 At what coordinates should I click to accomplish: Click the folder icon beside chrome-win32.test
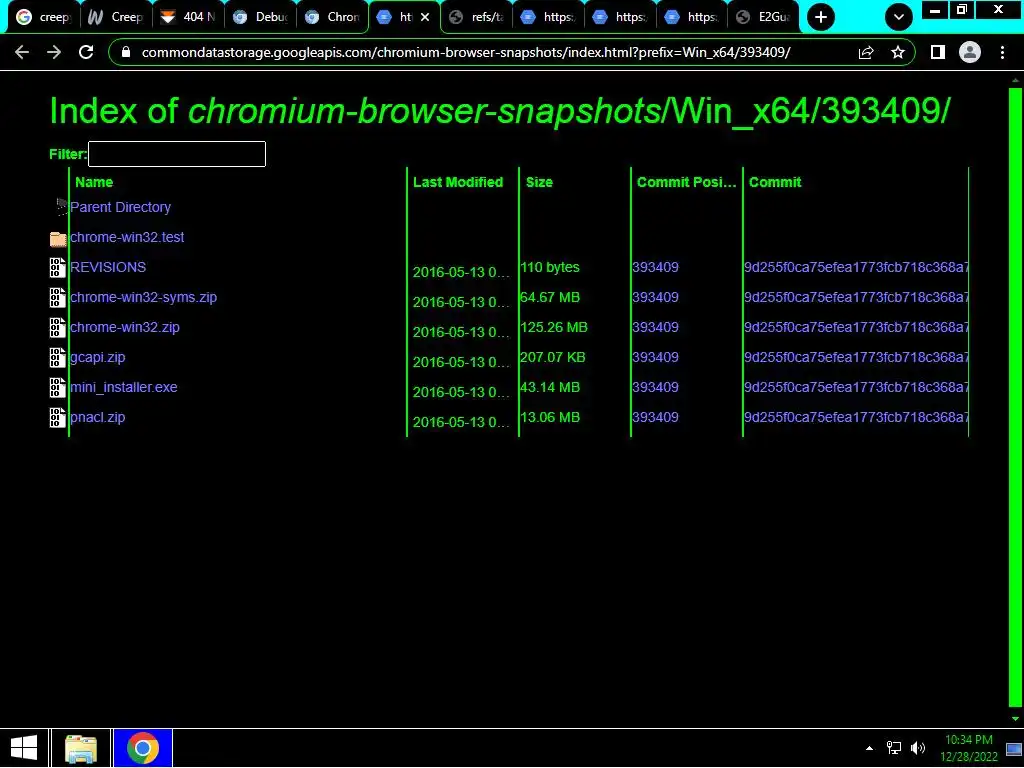click(58, 238)
